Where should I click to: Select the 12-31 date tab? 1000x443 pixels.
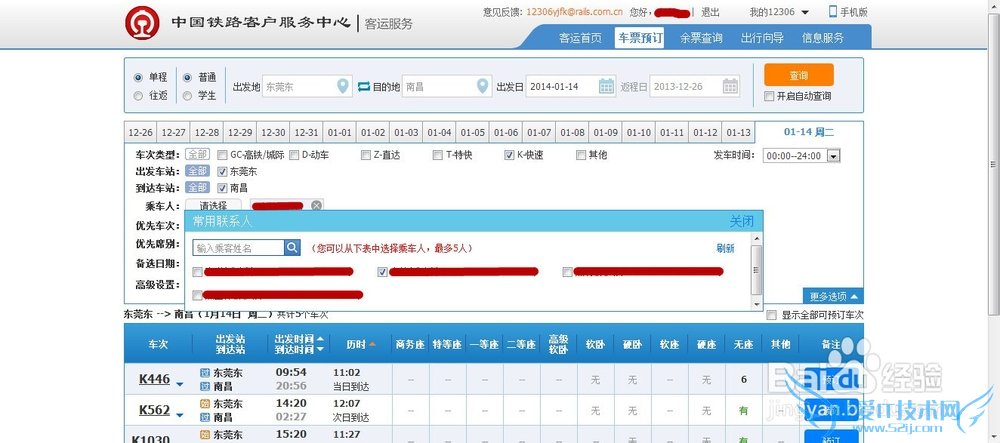[x=306, y=133]
